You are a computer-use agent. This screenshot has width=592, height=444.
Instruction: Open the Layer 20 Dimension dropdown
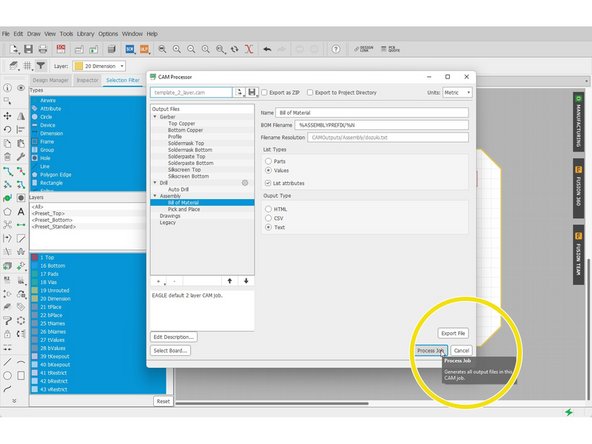99,66
